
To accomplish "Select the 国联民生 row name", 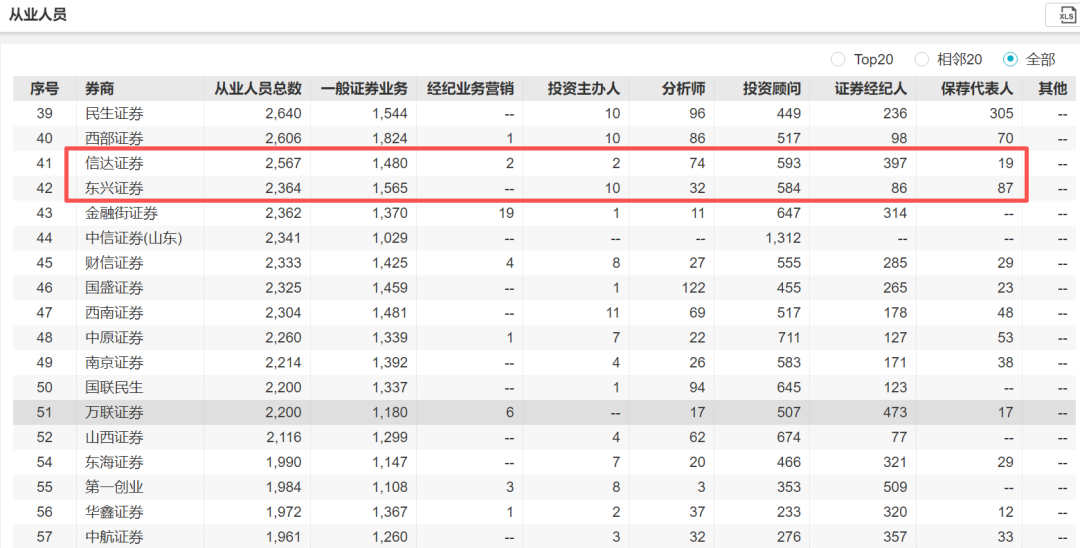I will [114, 388].
